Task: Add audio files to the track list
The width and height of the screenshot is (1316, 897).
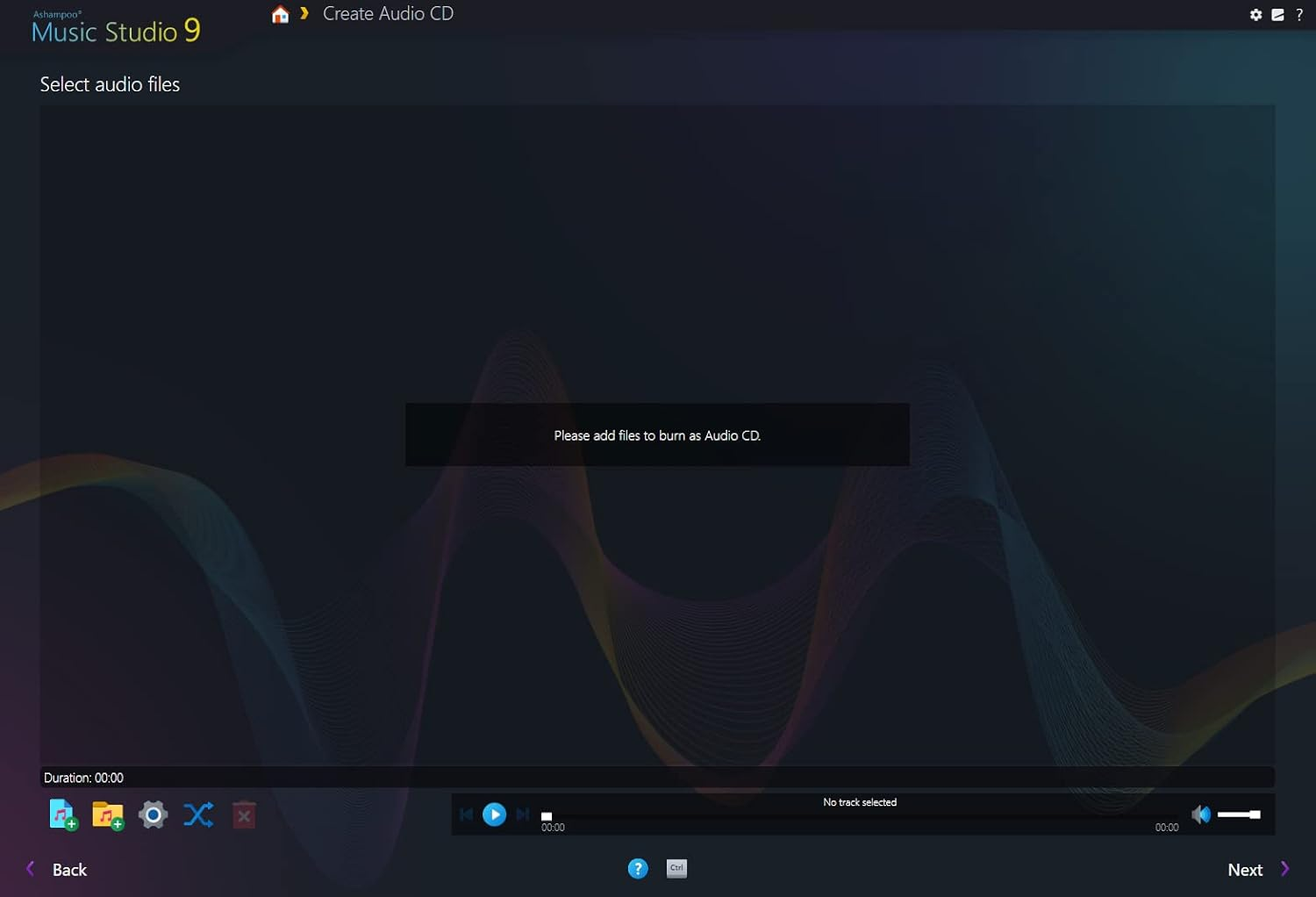Action: click(x=61, y=814)
